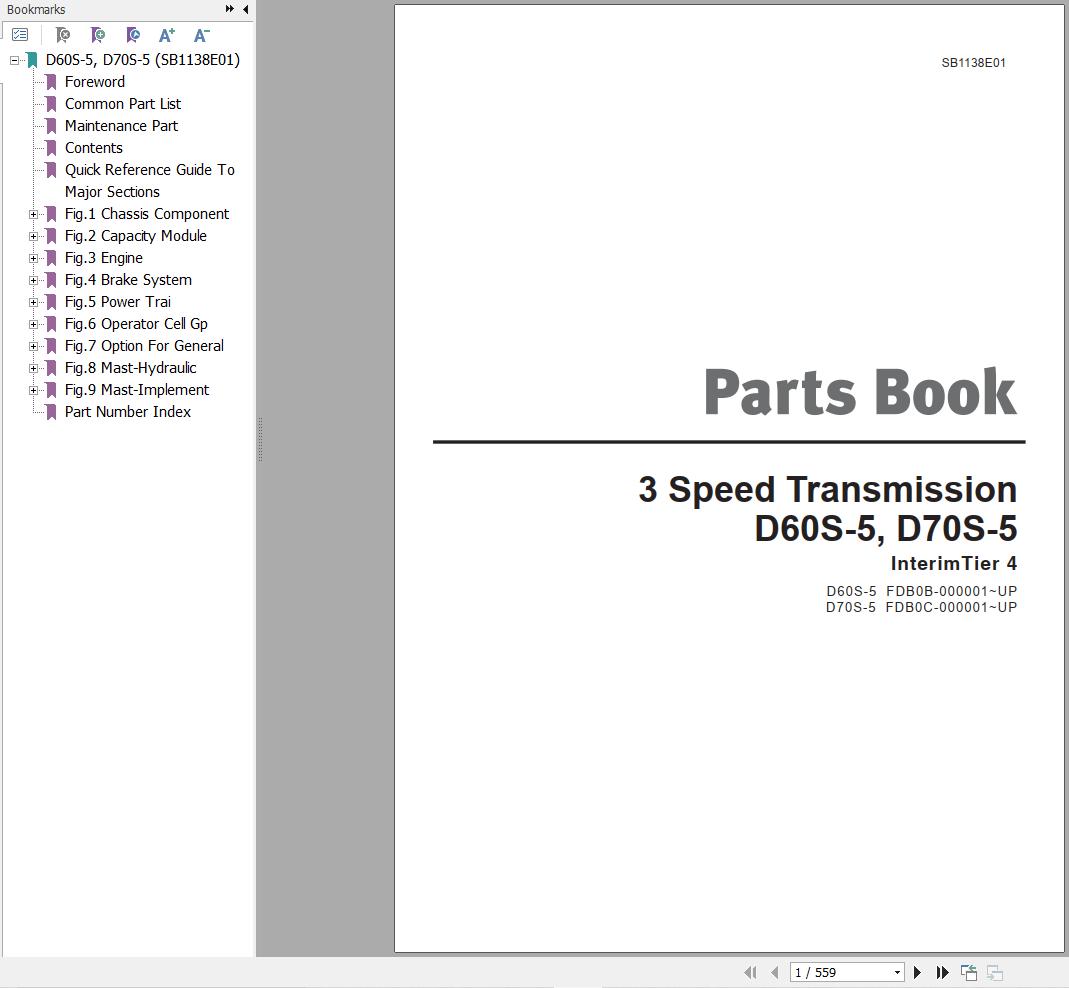The height and width of the screenshot is (988, 1069).
Task: Expand Fig.2 Capacity Module
Action: pos(33,236)
